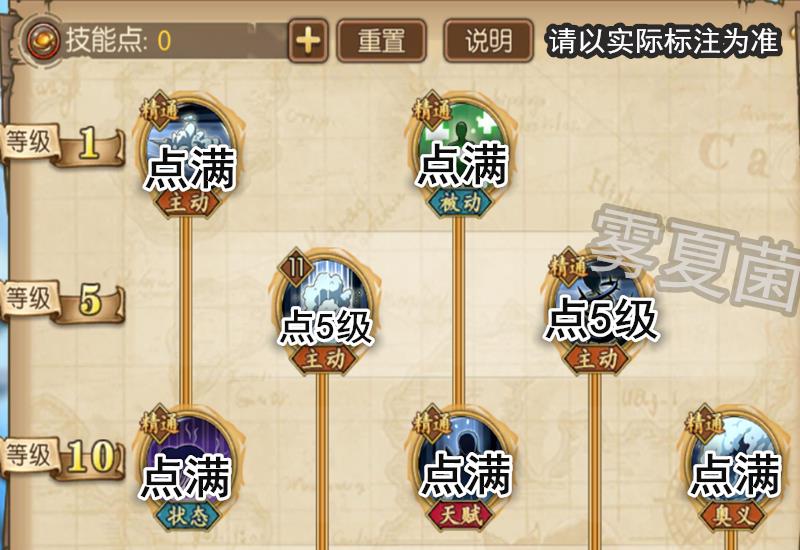The image size is (800, 550).
Task: Open the 说明 description button
Action: click(488, 41)
